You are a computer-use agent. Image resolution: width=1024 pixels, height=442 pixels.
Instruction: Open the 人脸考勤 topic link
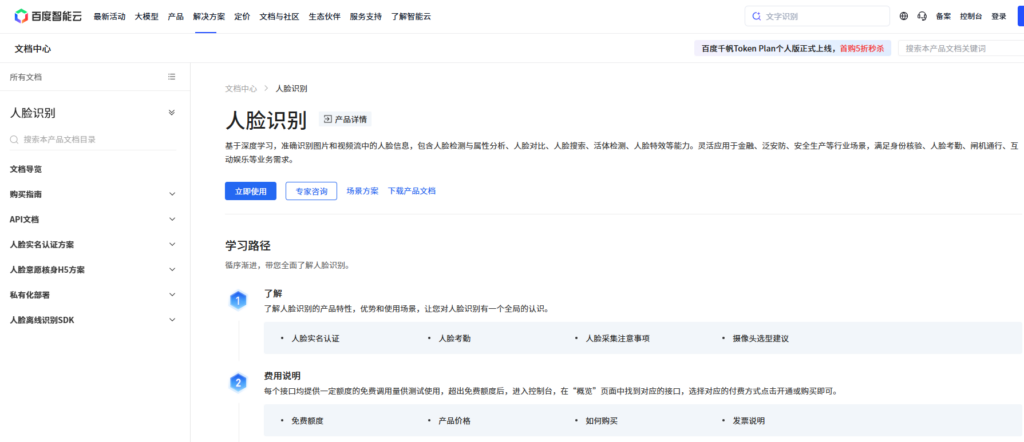click(x=455, y=338)
